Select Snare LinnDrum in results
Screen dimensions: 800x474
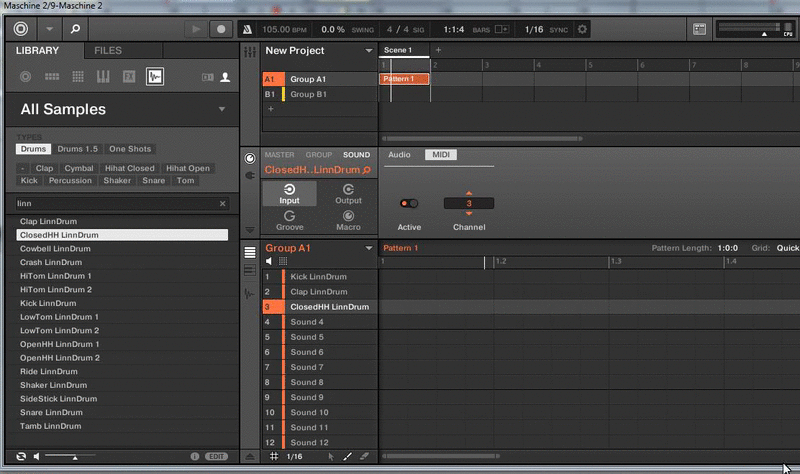(x=122, y=412)
